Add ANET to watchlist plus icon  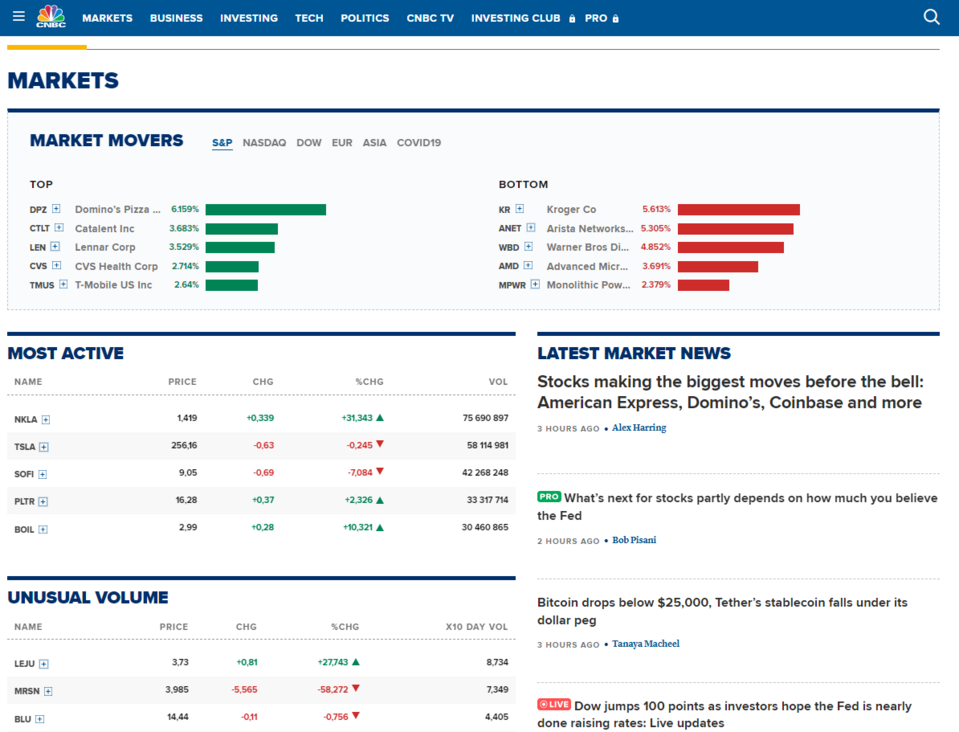[x=531, y=227]
